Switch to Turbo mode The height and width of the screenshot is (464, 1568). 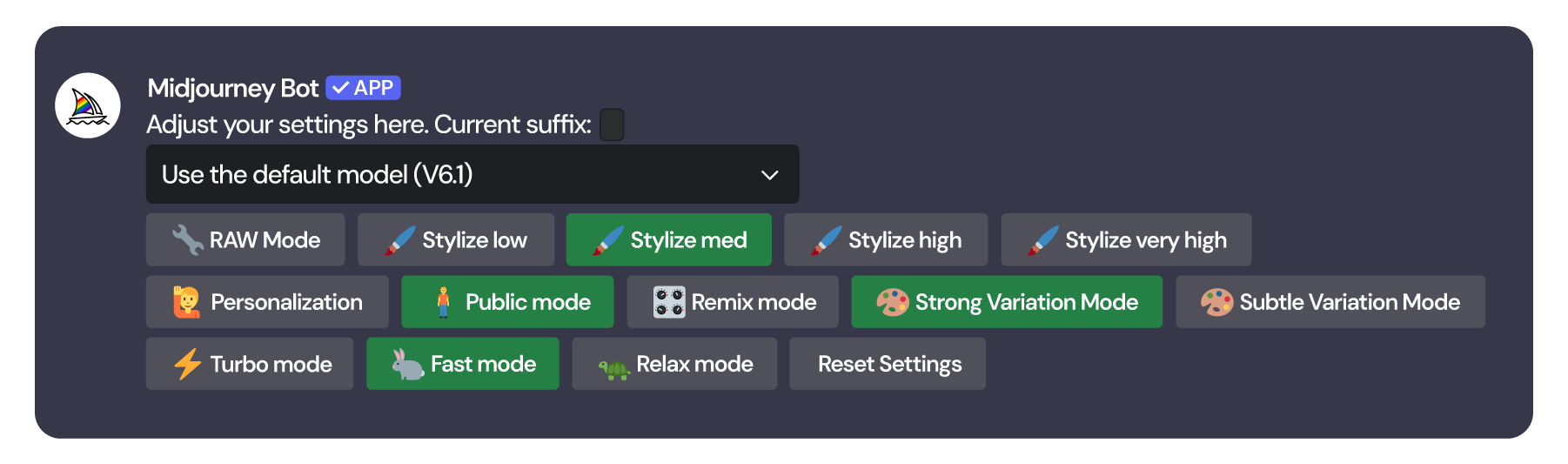[x=250, y=364]
